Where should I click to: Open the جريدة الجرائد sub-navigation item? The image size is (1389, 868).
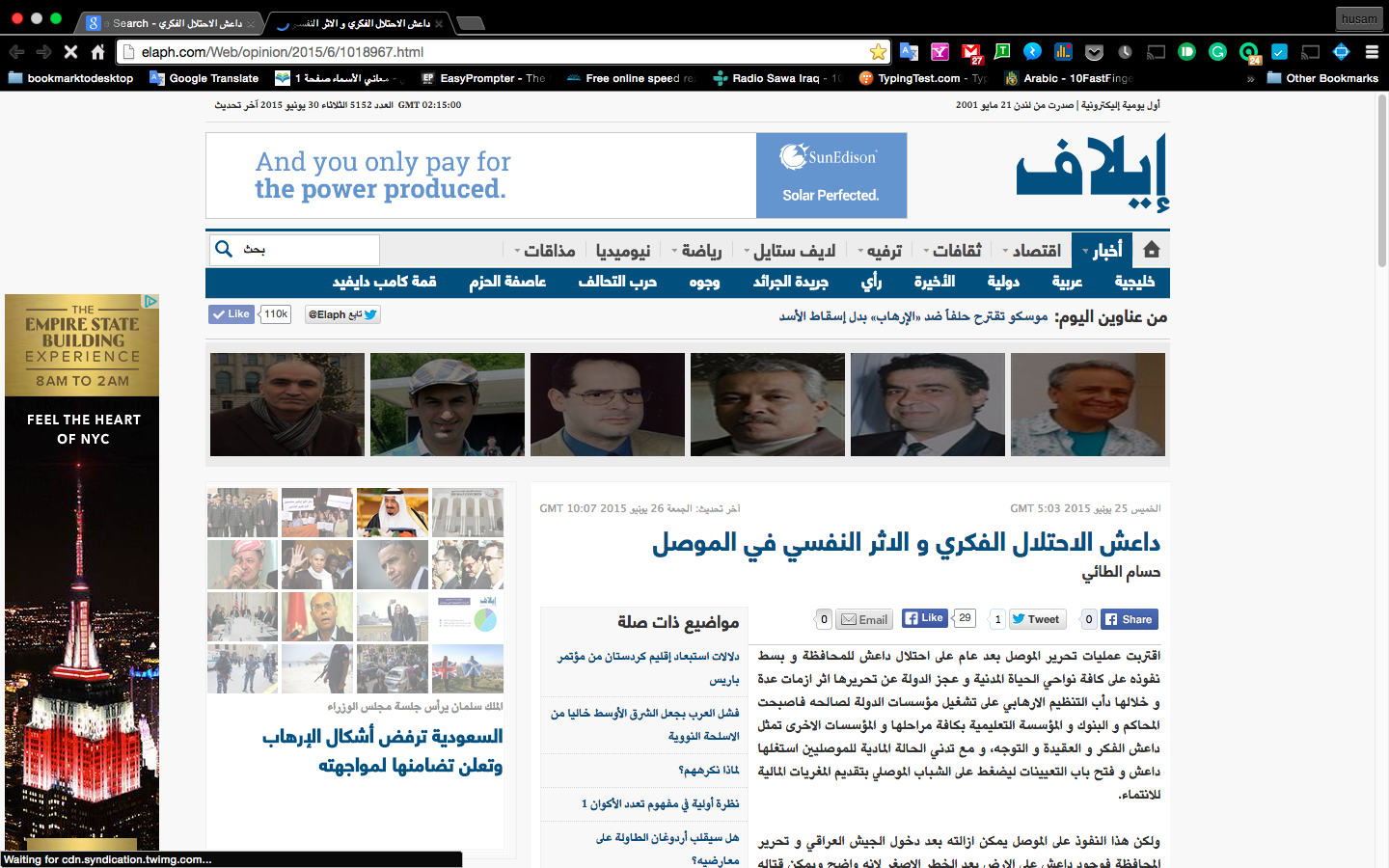(x=790, y=282)
